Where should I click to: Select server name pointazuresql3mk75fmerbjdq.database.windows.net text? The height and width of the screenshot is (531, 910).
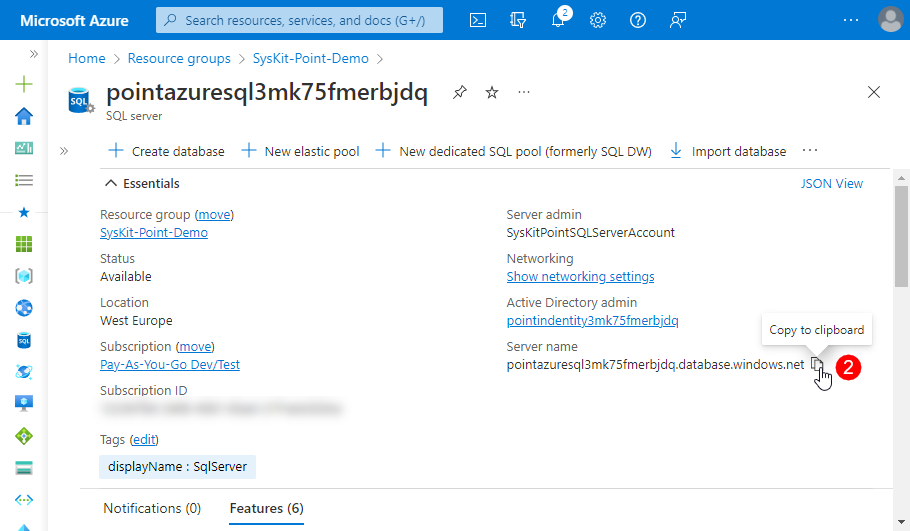(x=655, y=364)
